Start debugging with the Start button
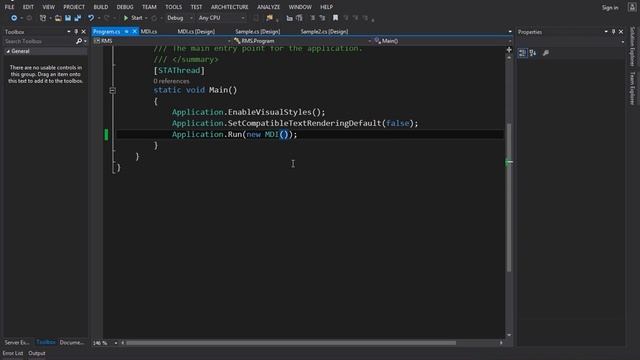The height and width of the screenshot is (360, 640). coord(133,18)
